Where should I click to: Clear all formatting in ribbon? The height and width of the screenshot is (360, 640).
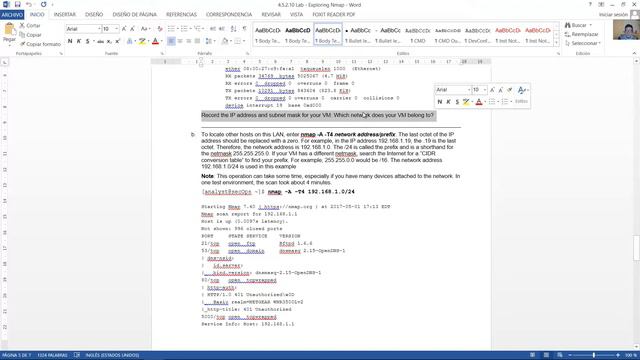click(x=160, y=29)
